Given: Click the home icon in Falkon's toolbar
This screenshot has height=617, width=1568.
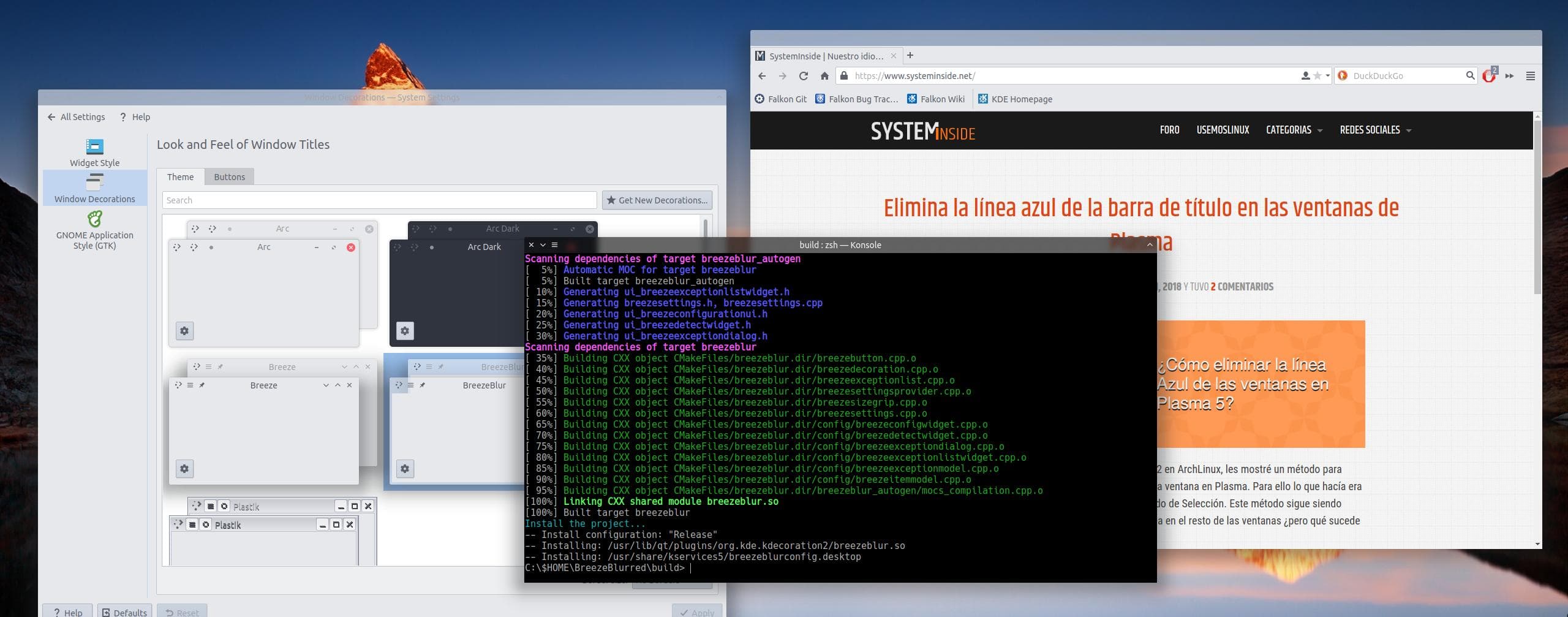Looking at the screenshot, I should pos(824,75).
